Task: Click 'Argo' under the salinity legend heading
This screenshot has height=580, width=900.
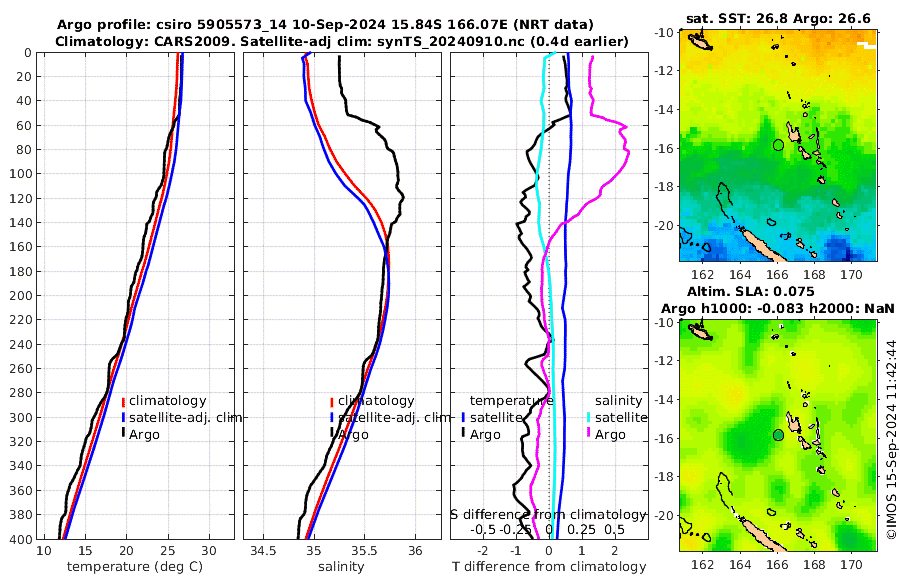Action: (x=610, y=435)
